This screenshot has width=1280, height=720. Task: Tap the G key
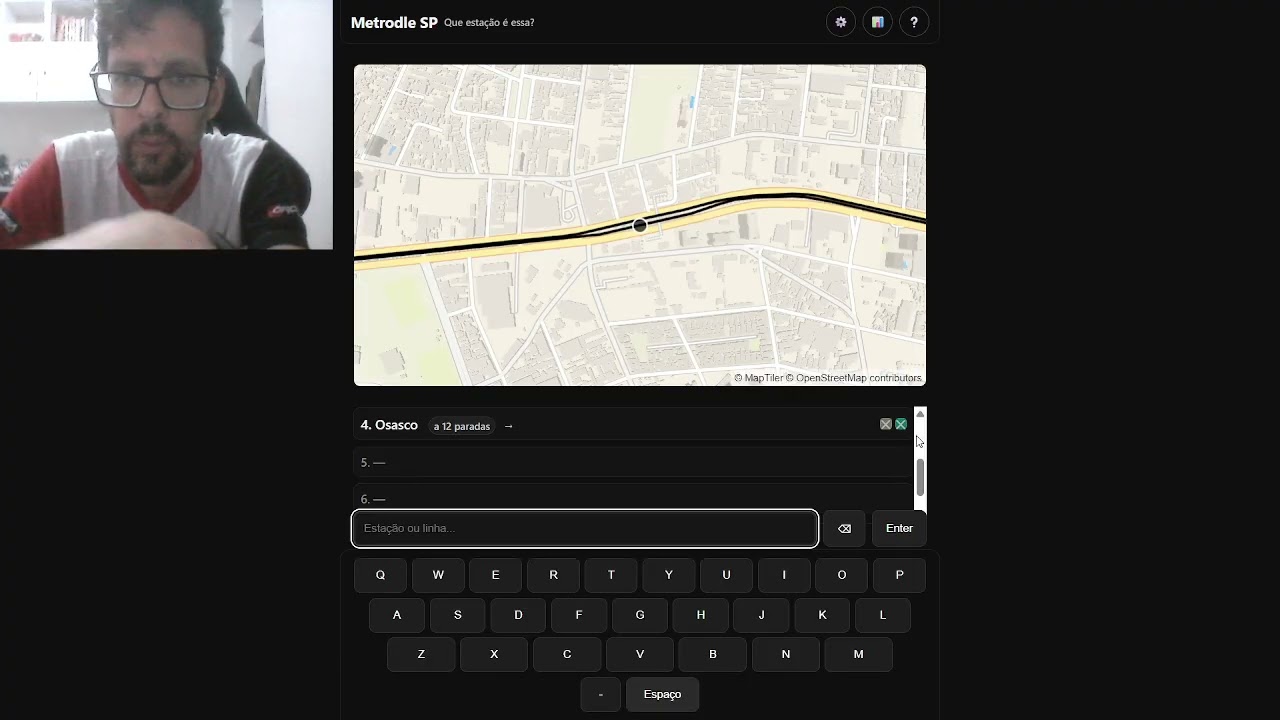tap(640, 615)
